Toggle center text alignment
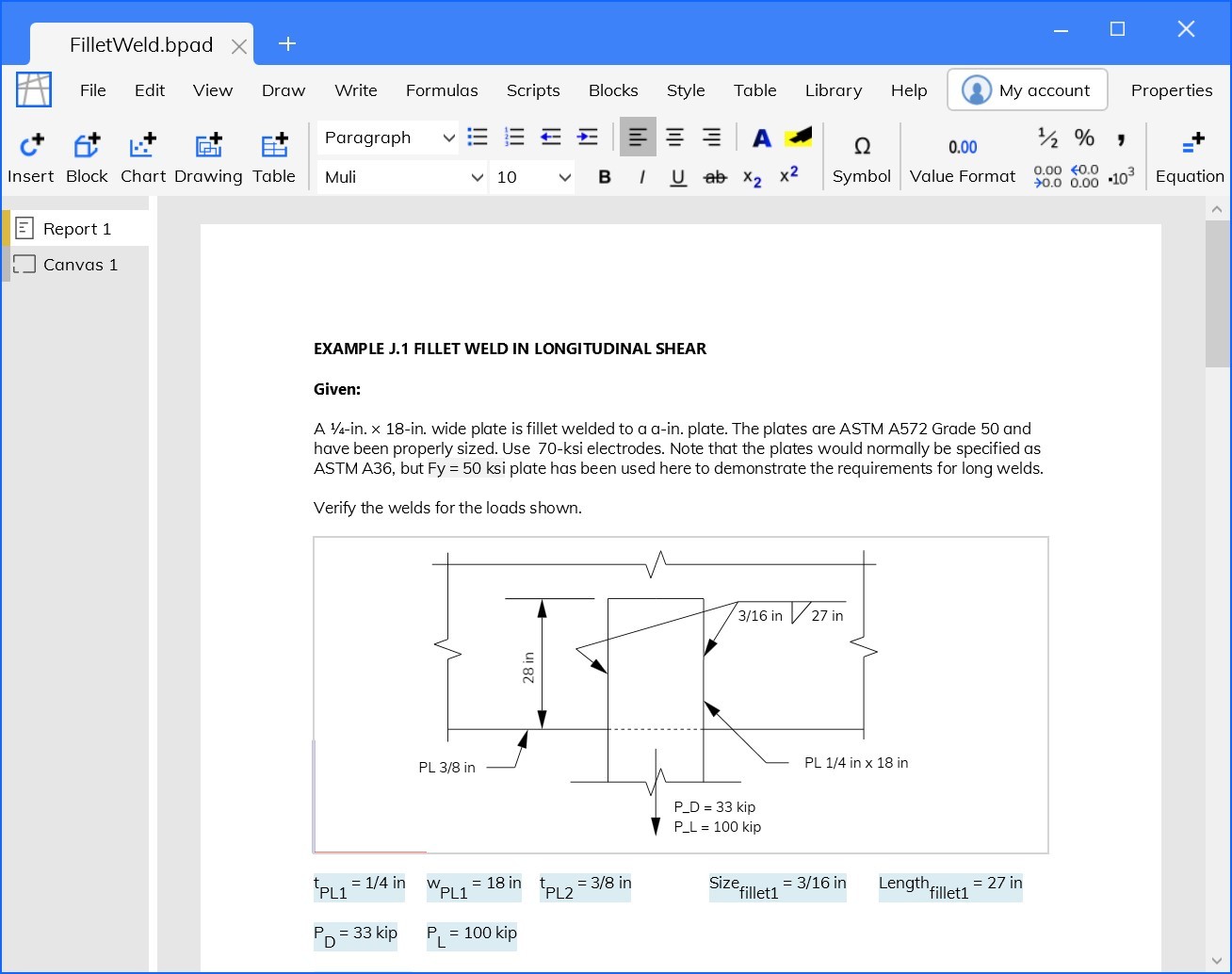The height and width of the screenshot is (974, 1232). click(x=674, y=138)
